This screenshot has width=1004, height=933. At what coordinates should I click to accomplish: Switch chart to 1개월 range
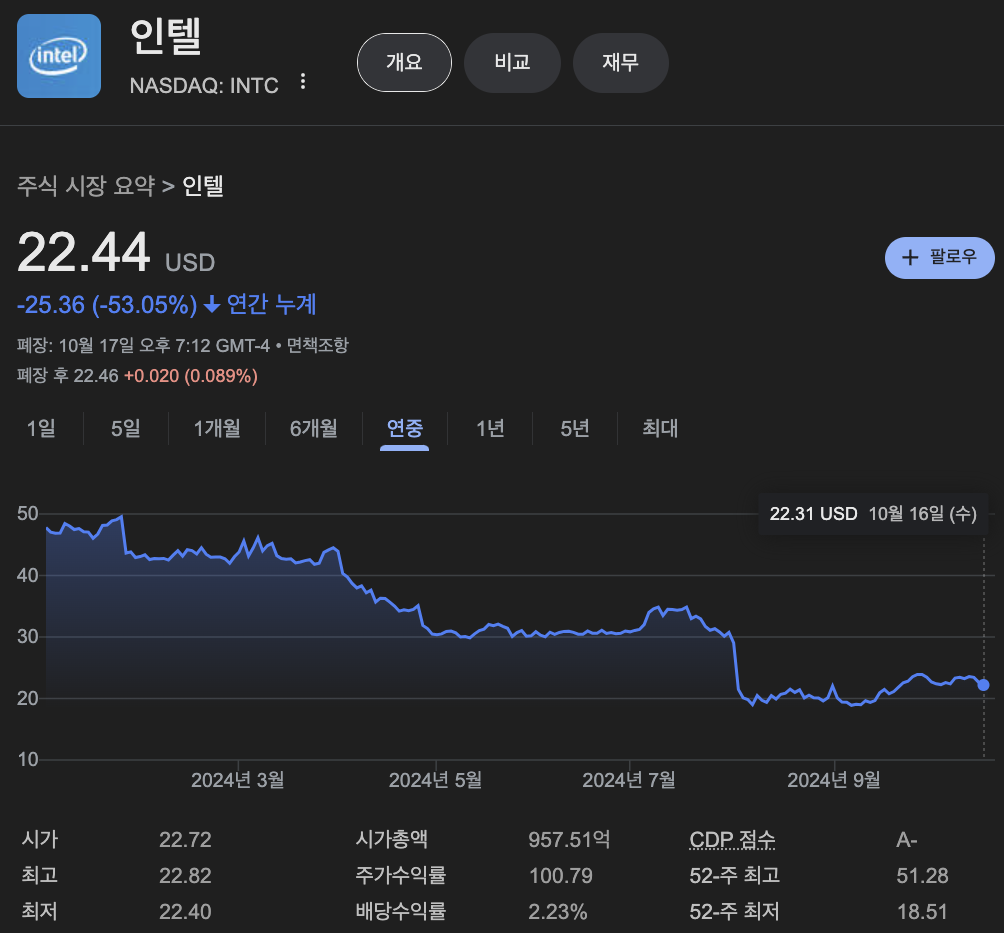217,428
